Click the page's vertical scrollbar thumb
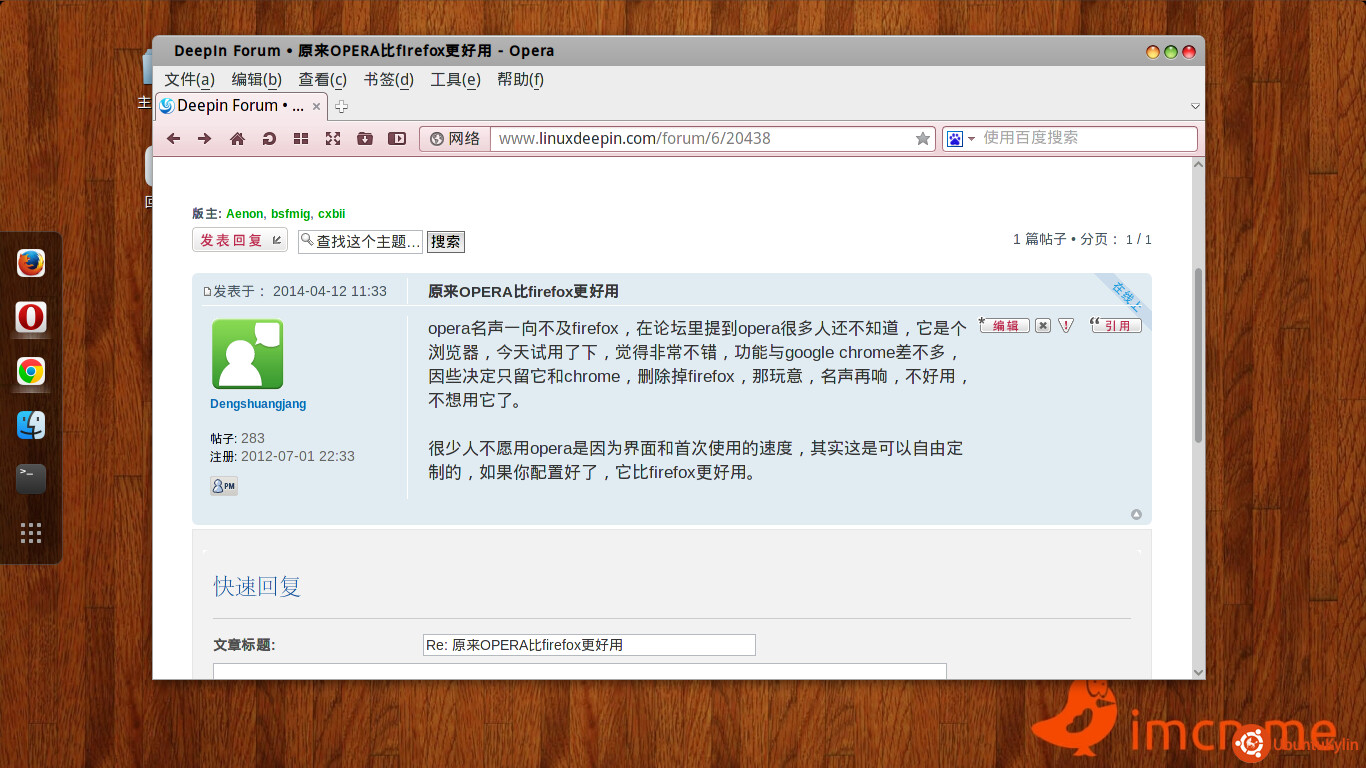The image size is (1366, 768). [x=1198, y=355]
